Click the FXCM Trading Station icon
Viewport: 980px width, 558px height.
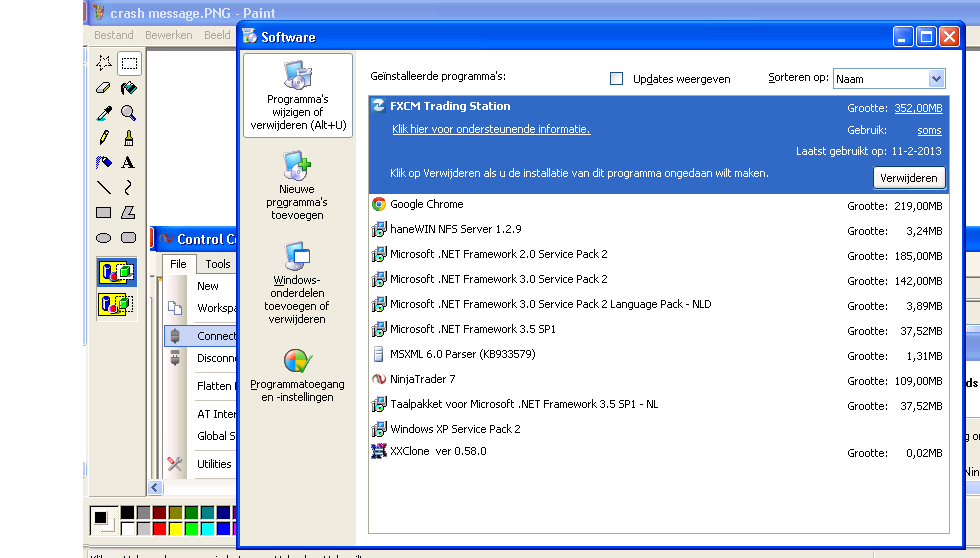pos(379,106)
